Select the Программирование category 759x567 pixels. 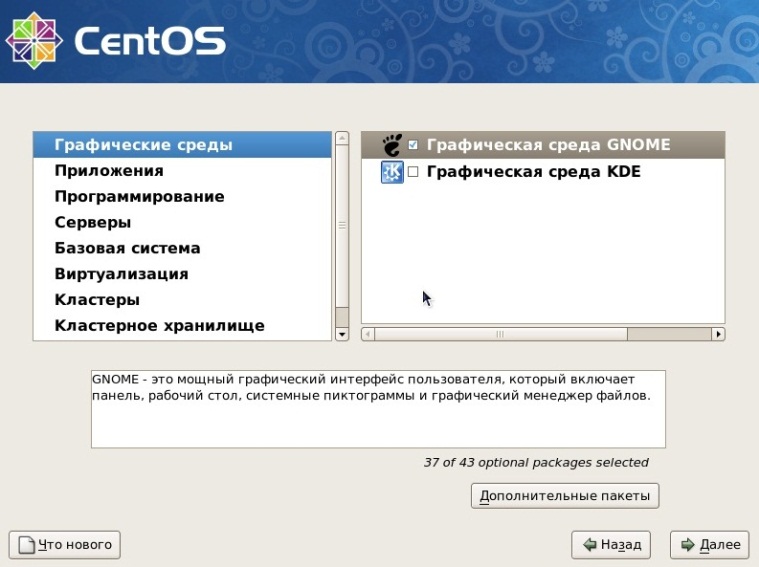click(182, 197)
